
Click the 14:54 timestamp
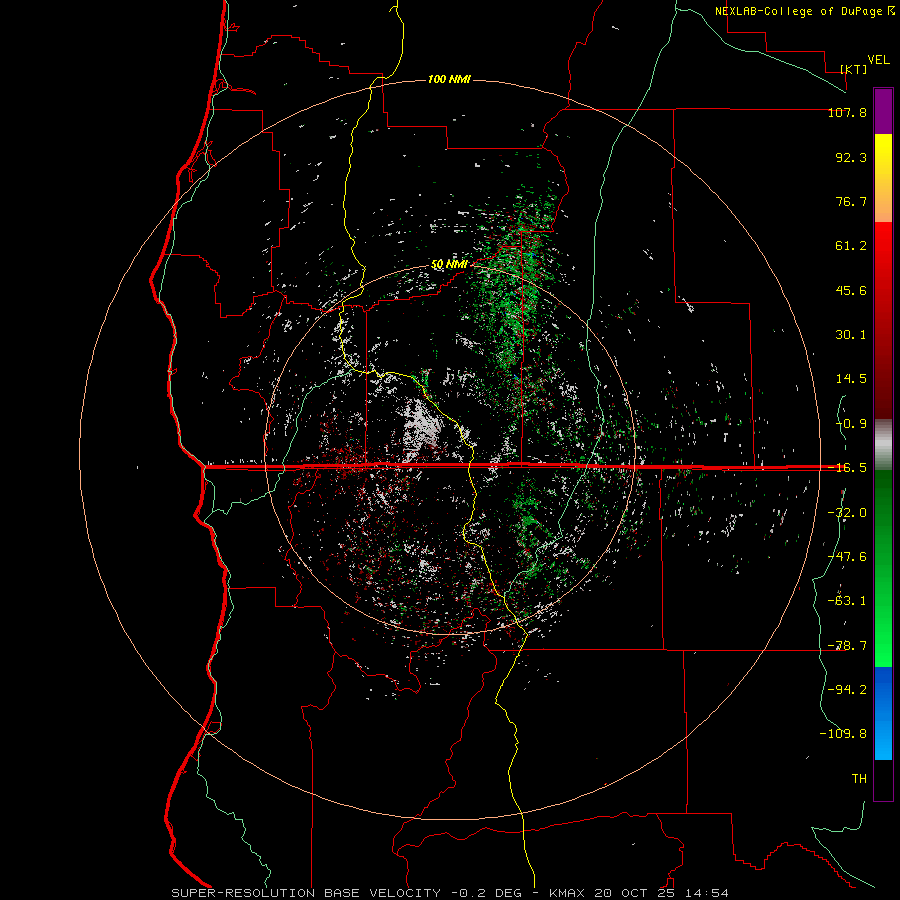coord(709,893)
